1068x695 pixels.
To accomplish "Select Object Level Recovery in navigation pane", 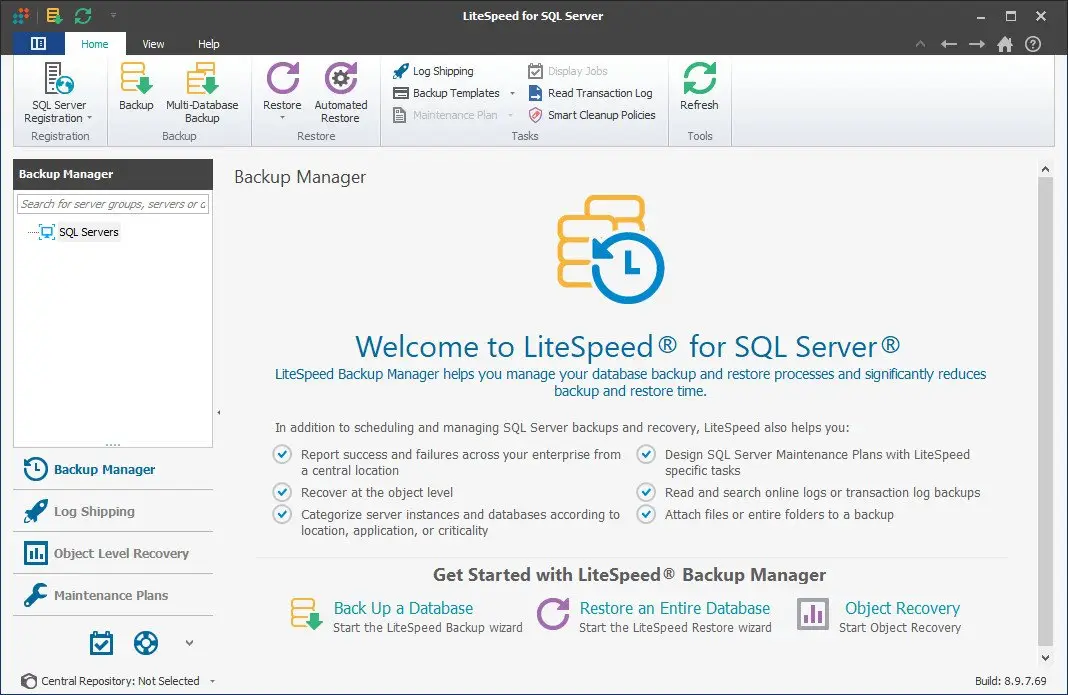I will (113, 553).
